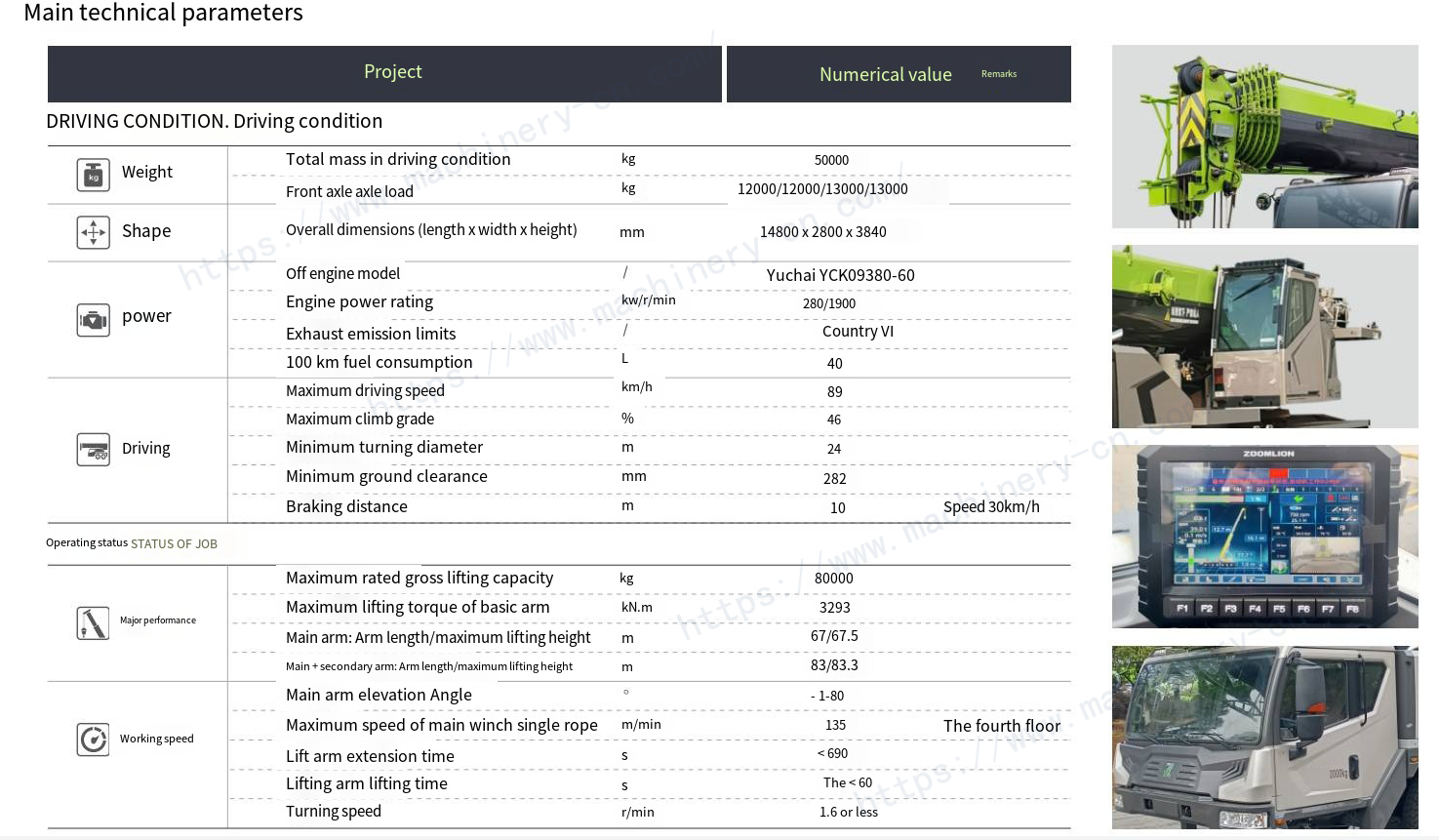
Task: Click the kw/r/min unit
Action: tap(649, 300)
